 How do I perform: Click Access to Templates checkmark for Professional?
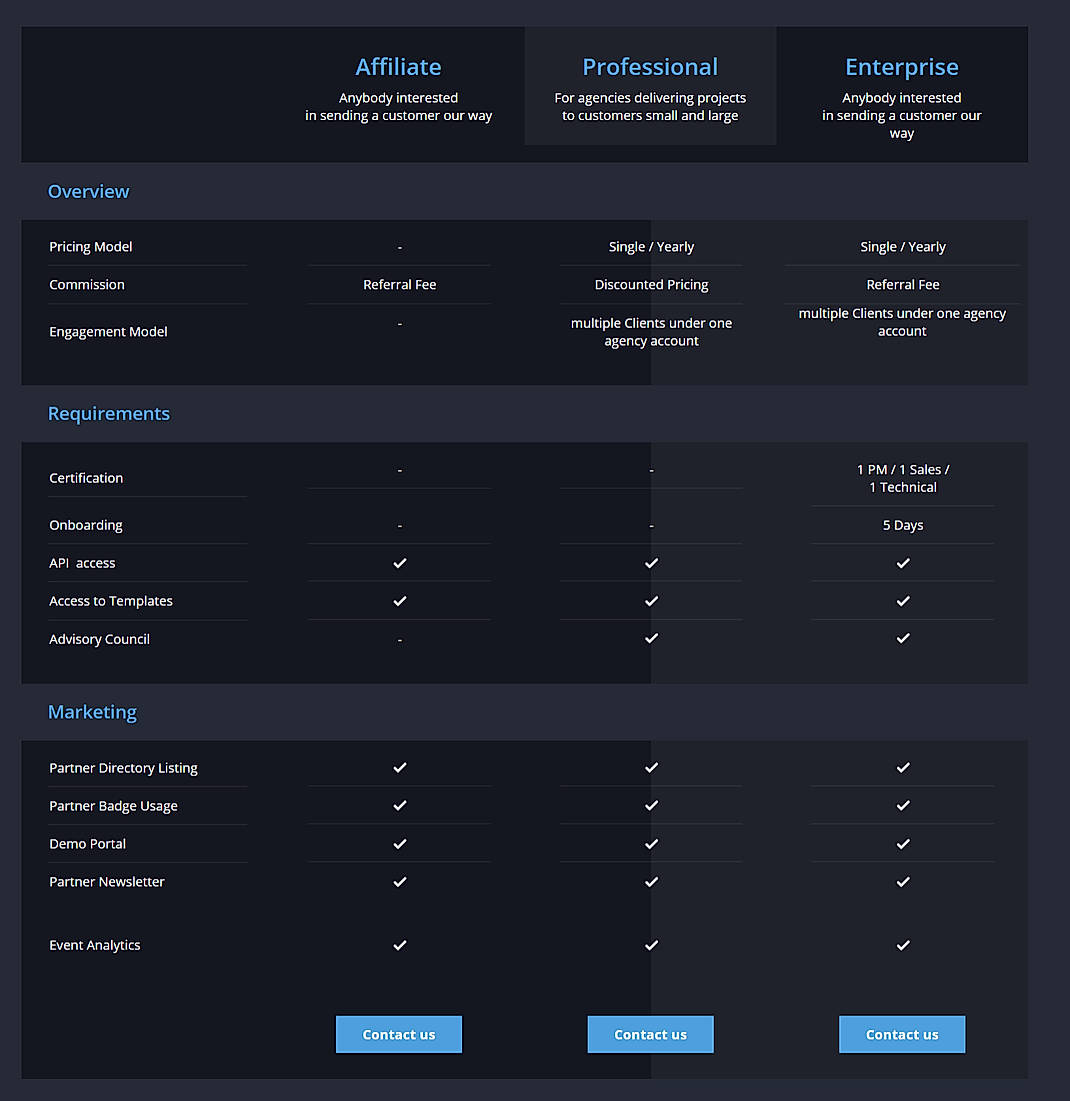pyautogui.click(x=652, y=601)
